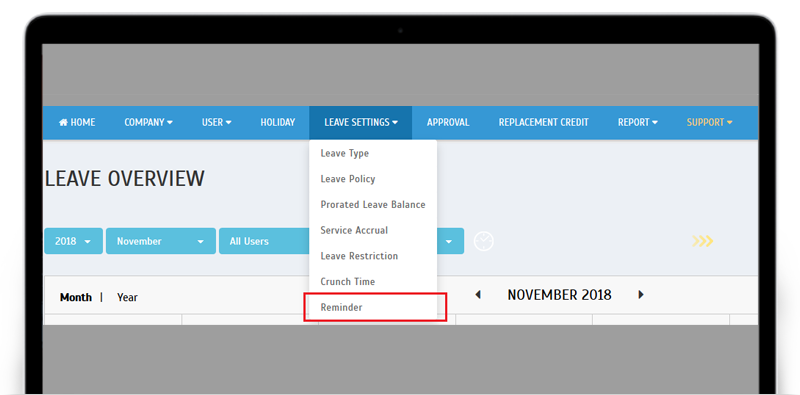
Task: Open Replacement Credit page
Action: pos(543,122)
